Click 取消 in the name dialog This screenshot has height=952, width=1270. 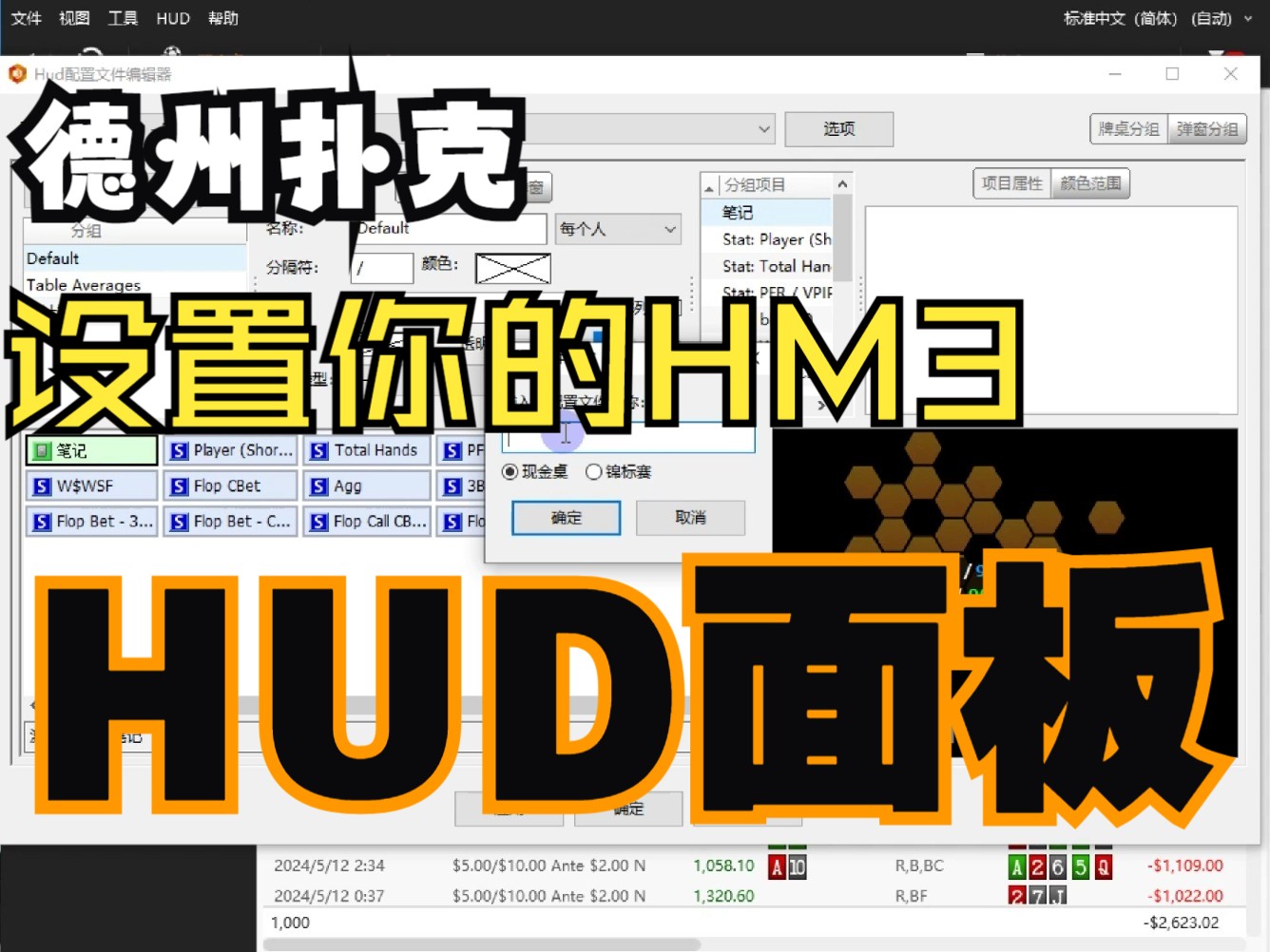(x=690, y=518)
